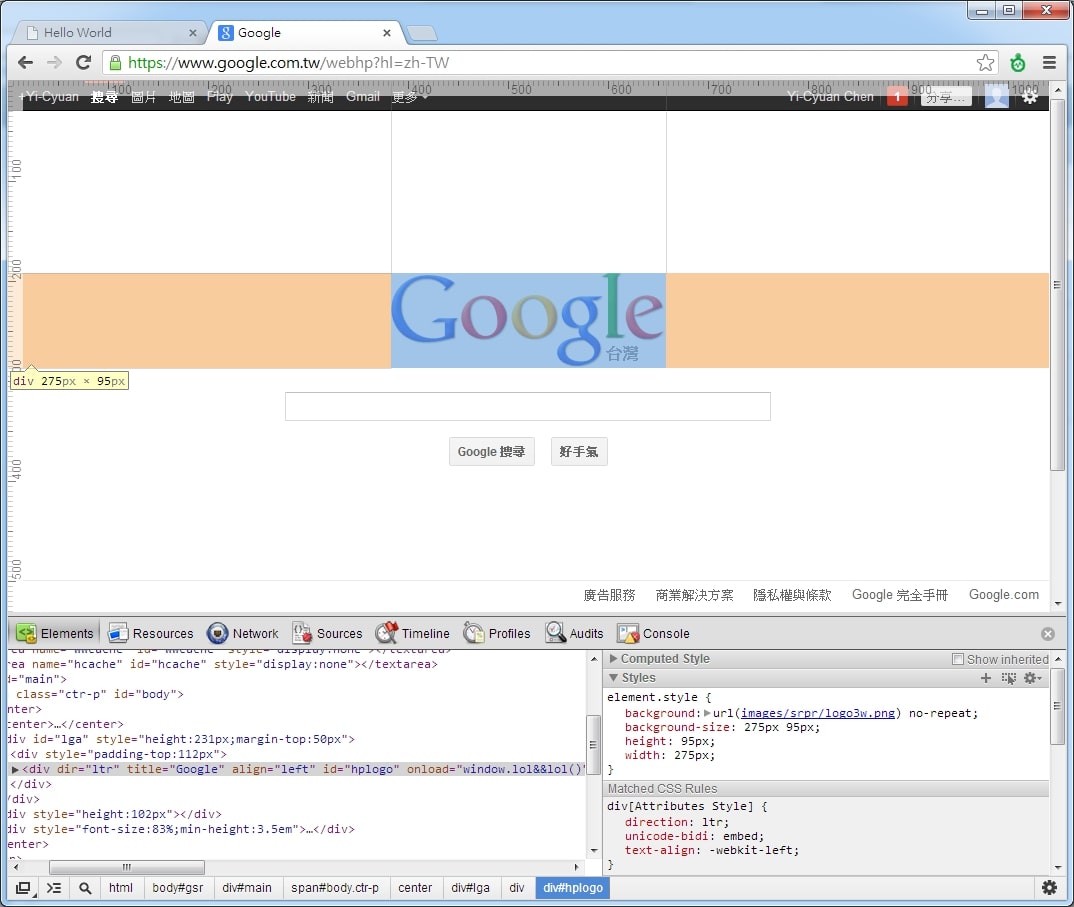Image resolution: width=1074 pixels, height=907 pixels.
Task: Open DevTools settings gear
Action: 1049,888
